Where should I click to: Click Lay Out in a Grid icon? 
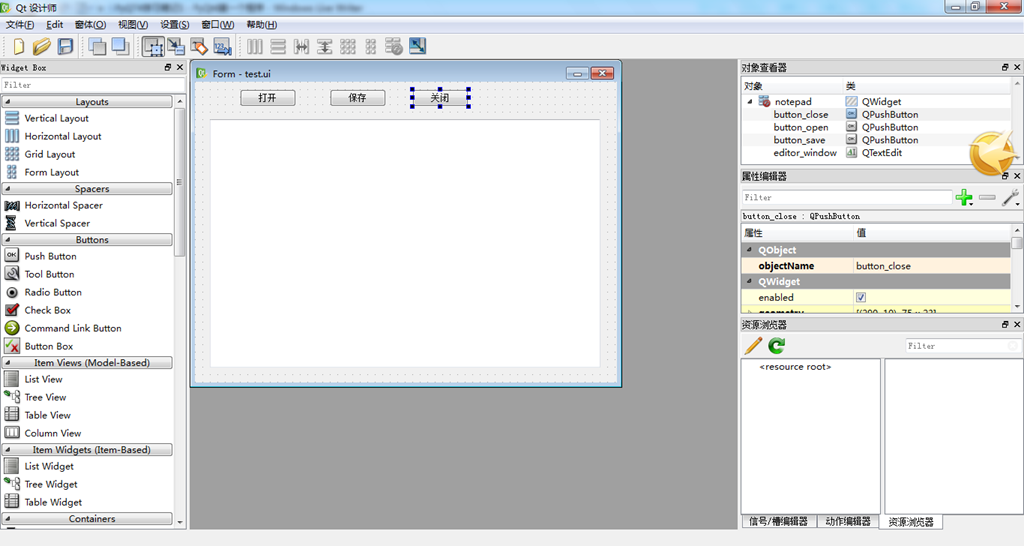[348, 46]
